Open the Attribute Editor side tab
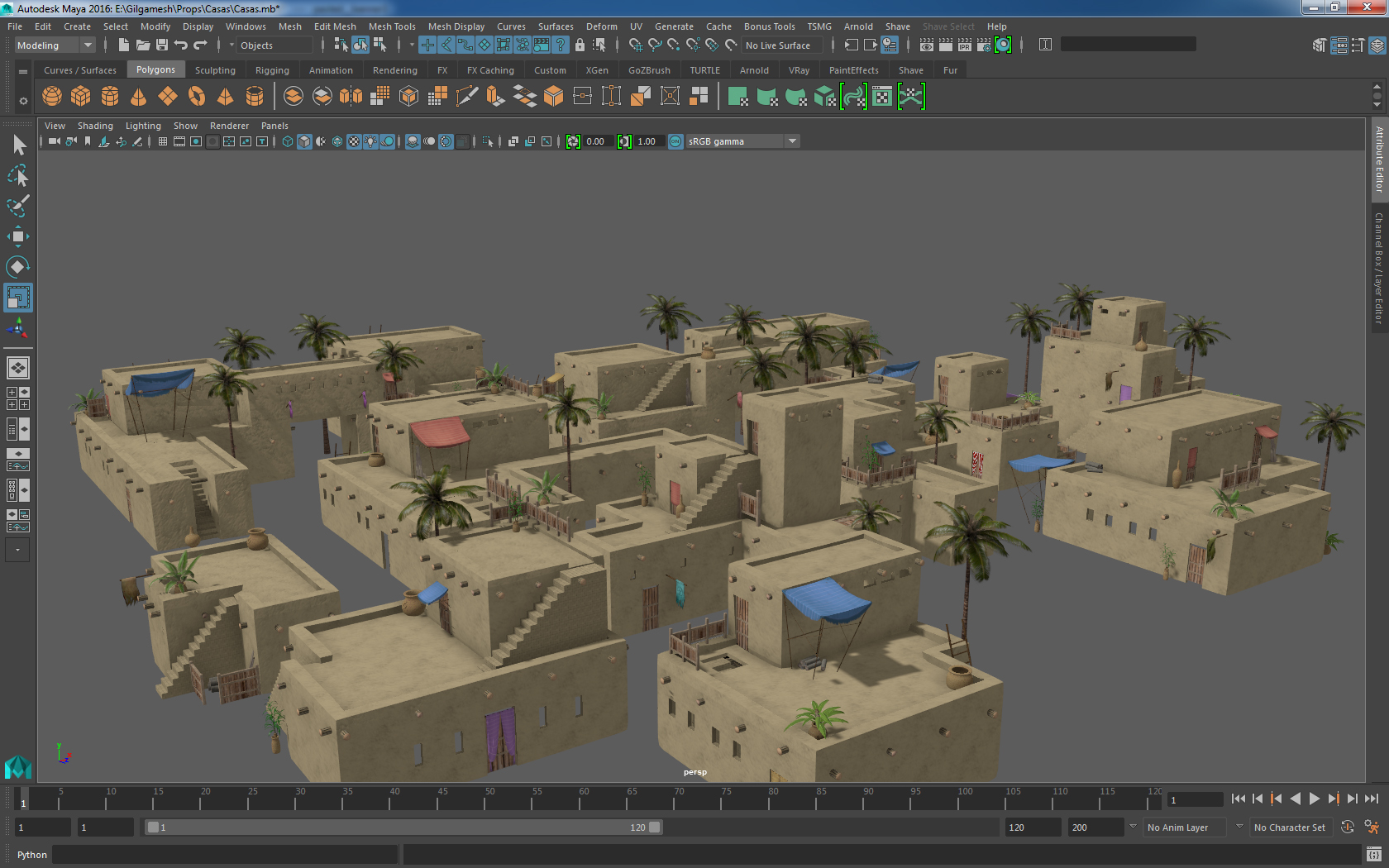The image size is (1389, 868). (1379, 160)
